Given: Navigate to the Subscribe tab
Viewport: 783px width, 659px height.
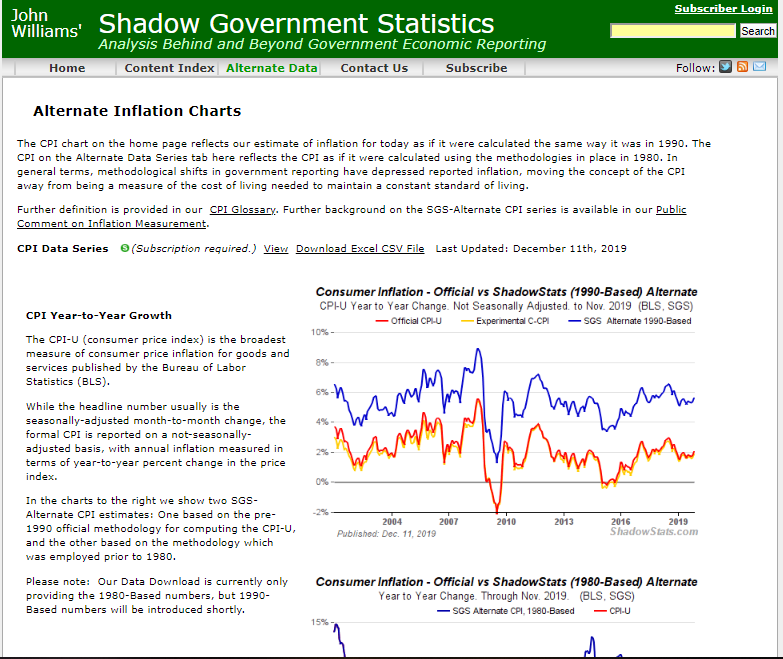Looking at the screenshot, I should [476, 68].
